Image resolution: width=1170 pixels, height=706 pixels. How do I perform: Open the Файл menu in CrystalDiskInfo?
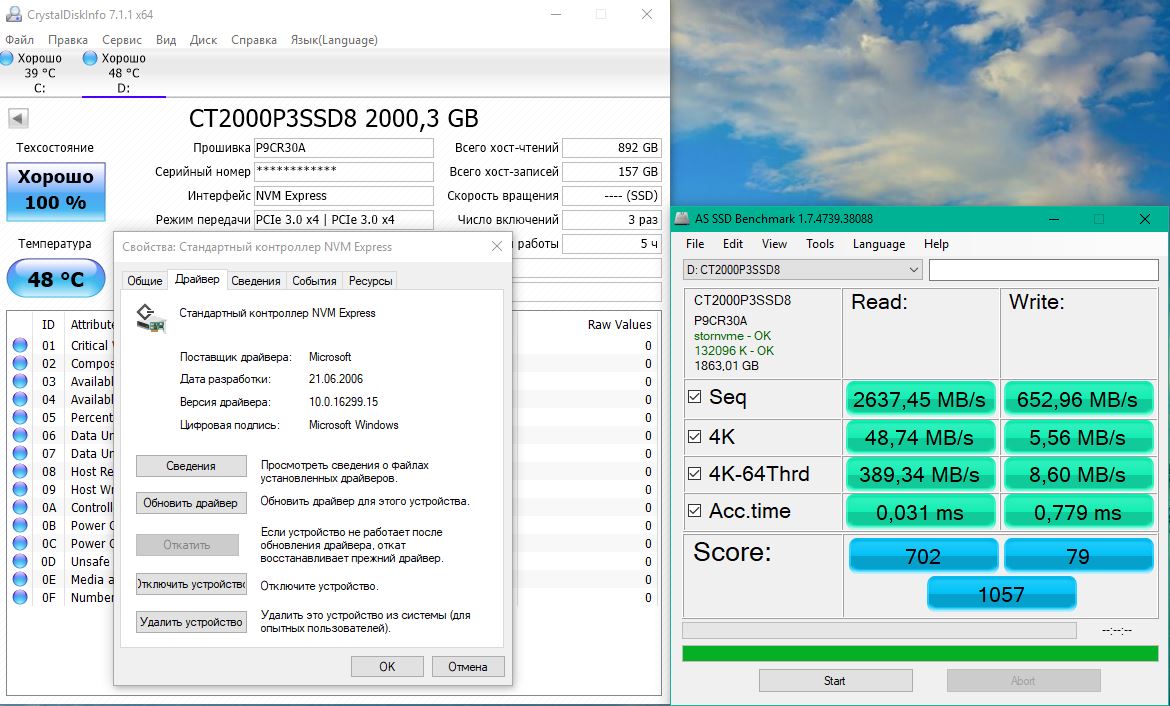click(19, 40)
